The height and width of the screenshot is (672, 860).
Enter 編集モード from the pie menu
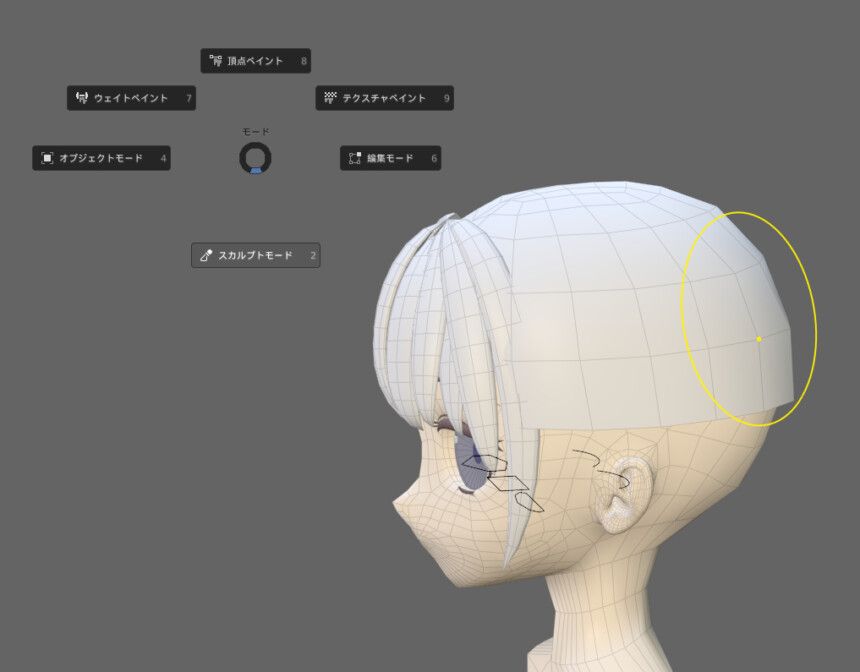[x=391, y=158]
